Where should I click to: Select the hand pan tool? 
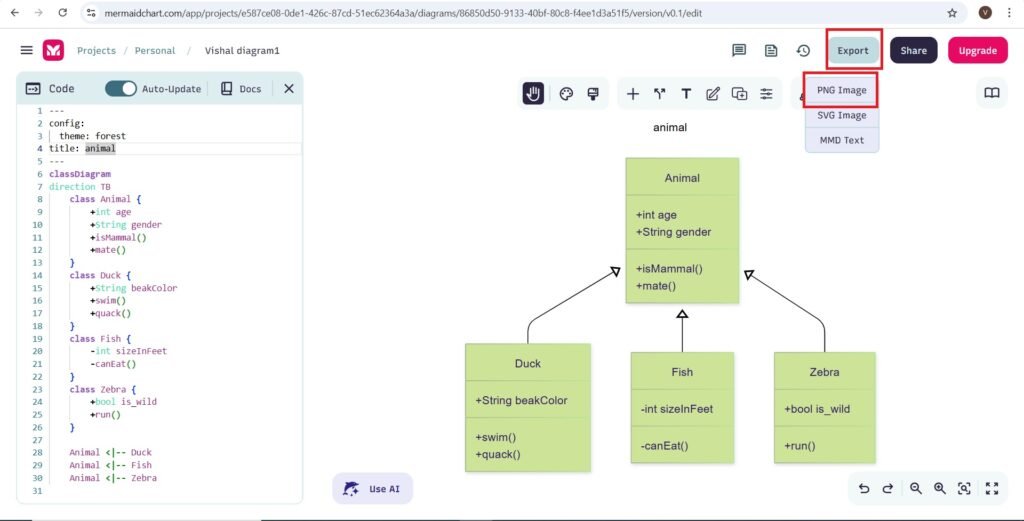pyautogui.click(x=534, y=94)
